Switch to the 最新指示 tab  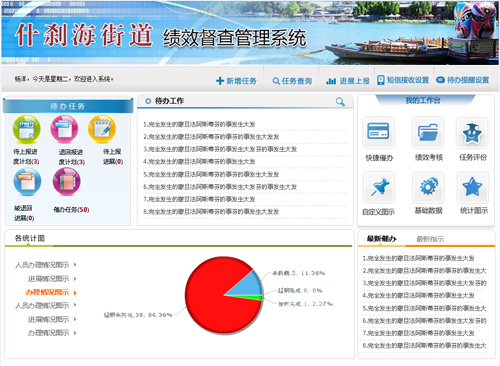point(430,239)
